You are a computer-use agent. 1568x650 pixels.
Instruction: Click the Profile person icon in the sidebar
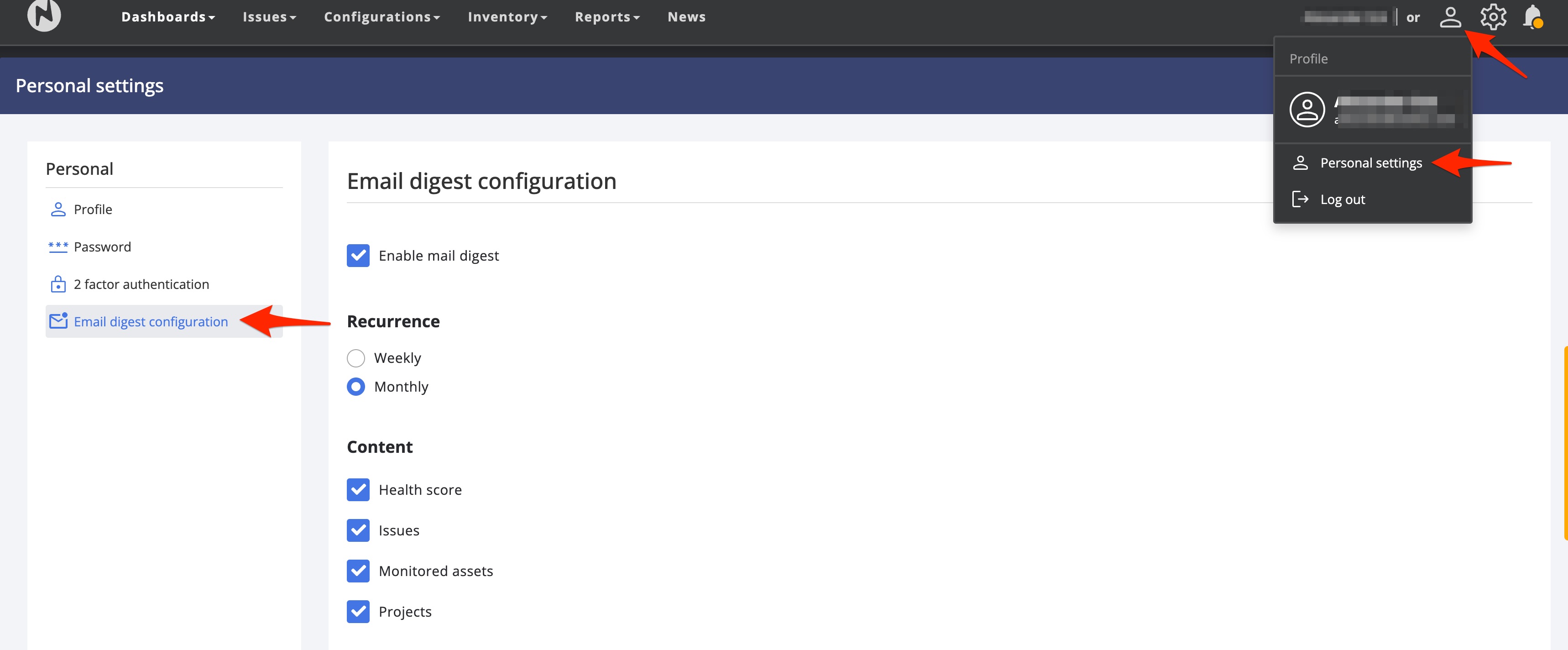point(58,210)
